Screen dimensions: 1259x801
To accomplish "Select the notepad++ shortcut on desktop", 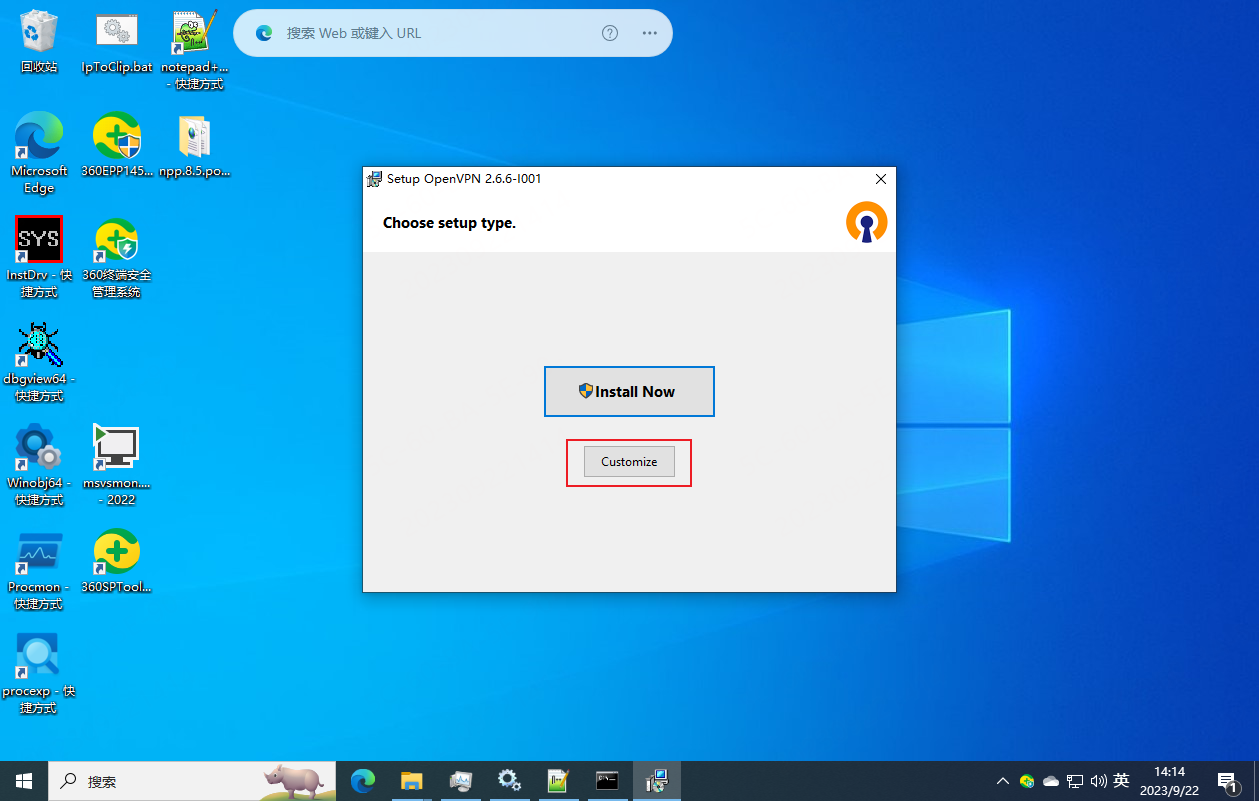I will pyautogui.click(x=195, y=50).
